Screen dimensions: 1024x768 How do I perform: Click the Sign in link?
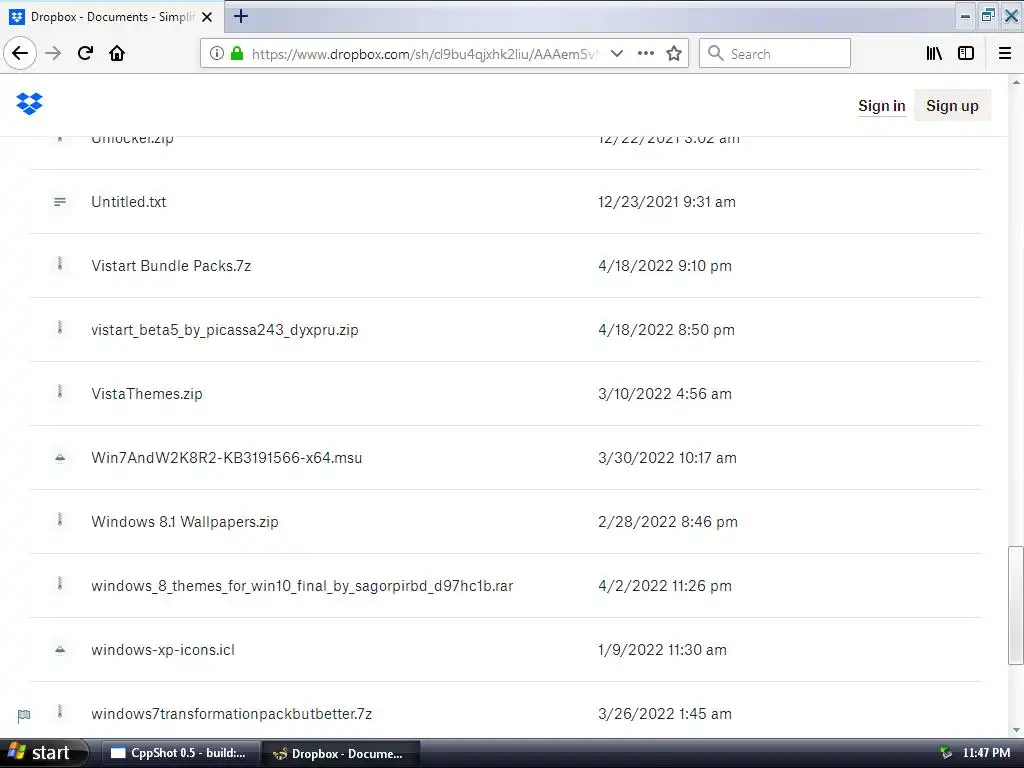point(882,106)
